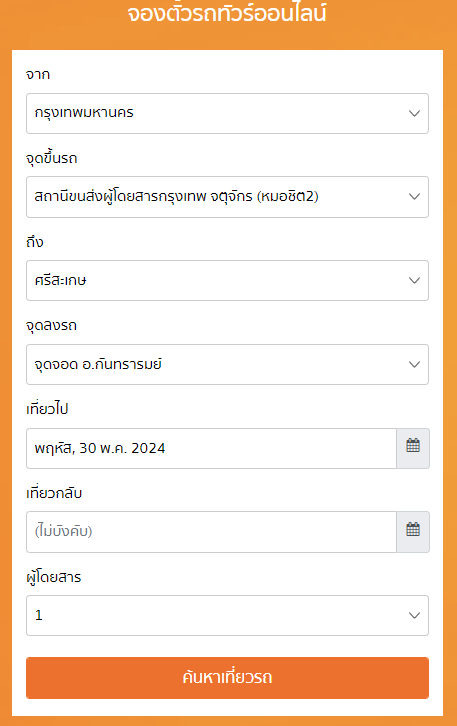457x726 pixels.
Task: Open the ผู้โดยสาร passenger number dropdown
Action: 227,615
